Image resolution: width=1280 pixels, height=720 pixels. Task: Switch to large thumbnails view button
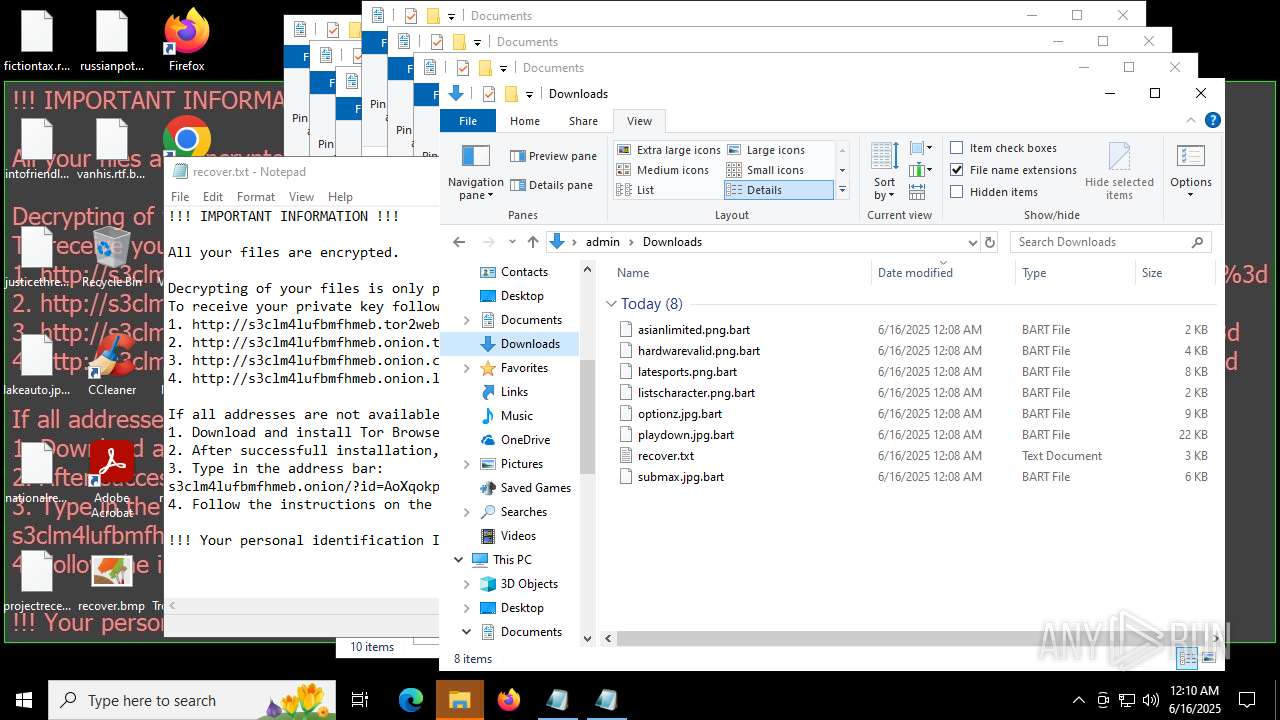1209,658
